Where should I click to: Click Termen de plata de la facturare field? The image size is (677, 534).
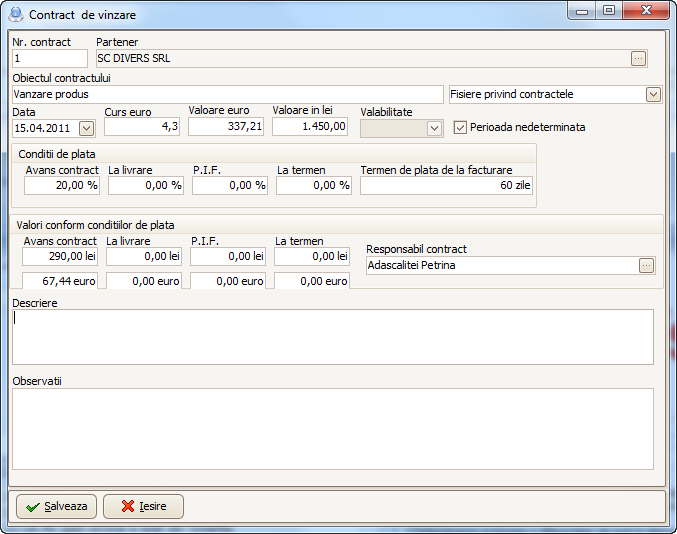coord(447,186)
